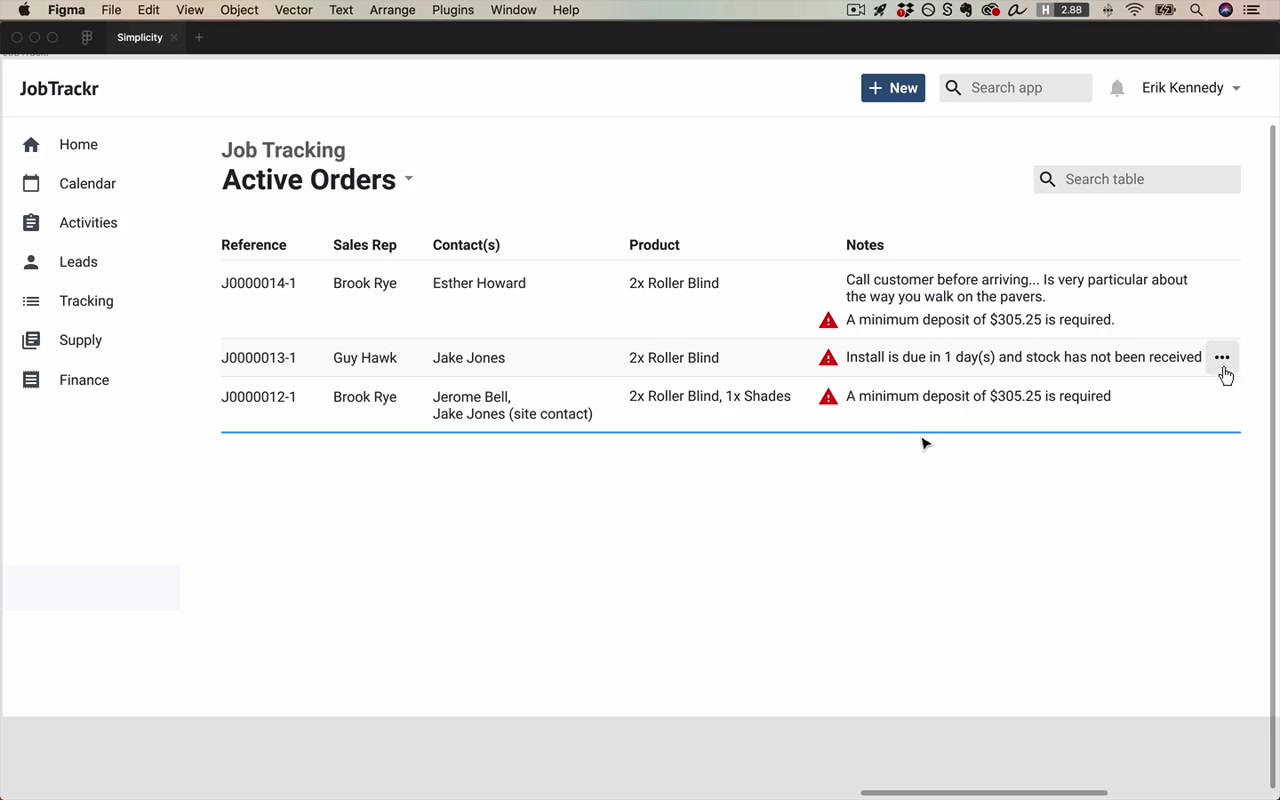The height and width of the screenshot is (800, 1280).
Task: Open the Window menu
Action: pos(514,10)
